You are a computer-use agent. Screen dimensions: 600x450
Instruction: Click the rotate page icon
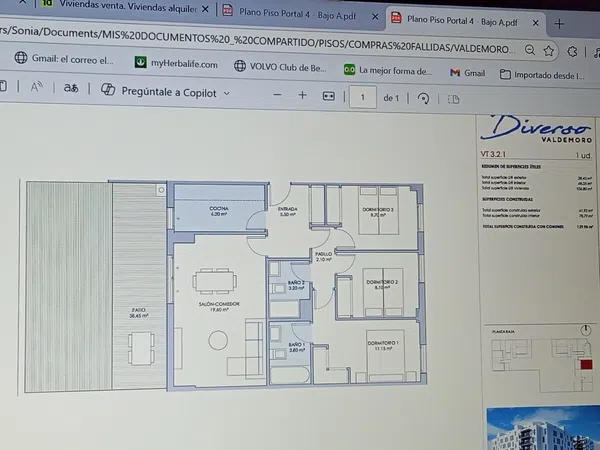click(424, 98)
